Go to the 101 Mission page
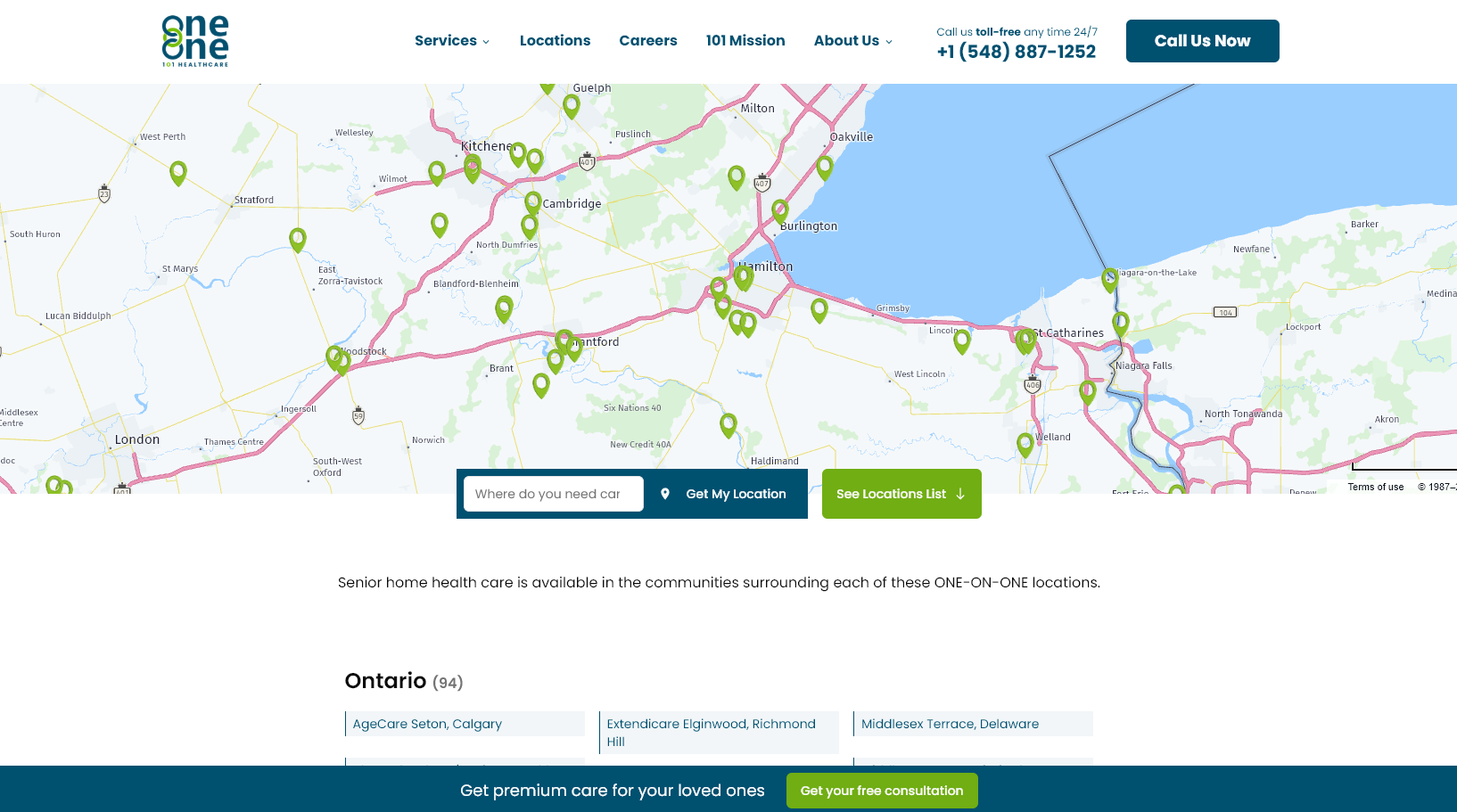The height and width of the screenshot is (812, 1457). (x=745, y=41)
